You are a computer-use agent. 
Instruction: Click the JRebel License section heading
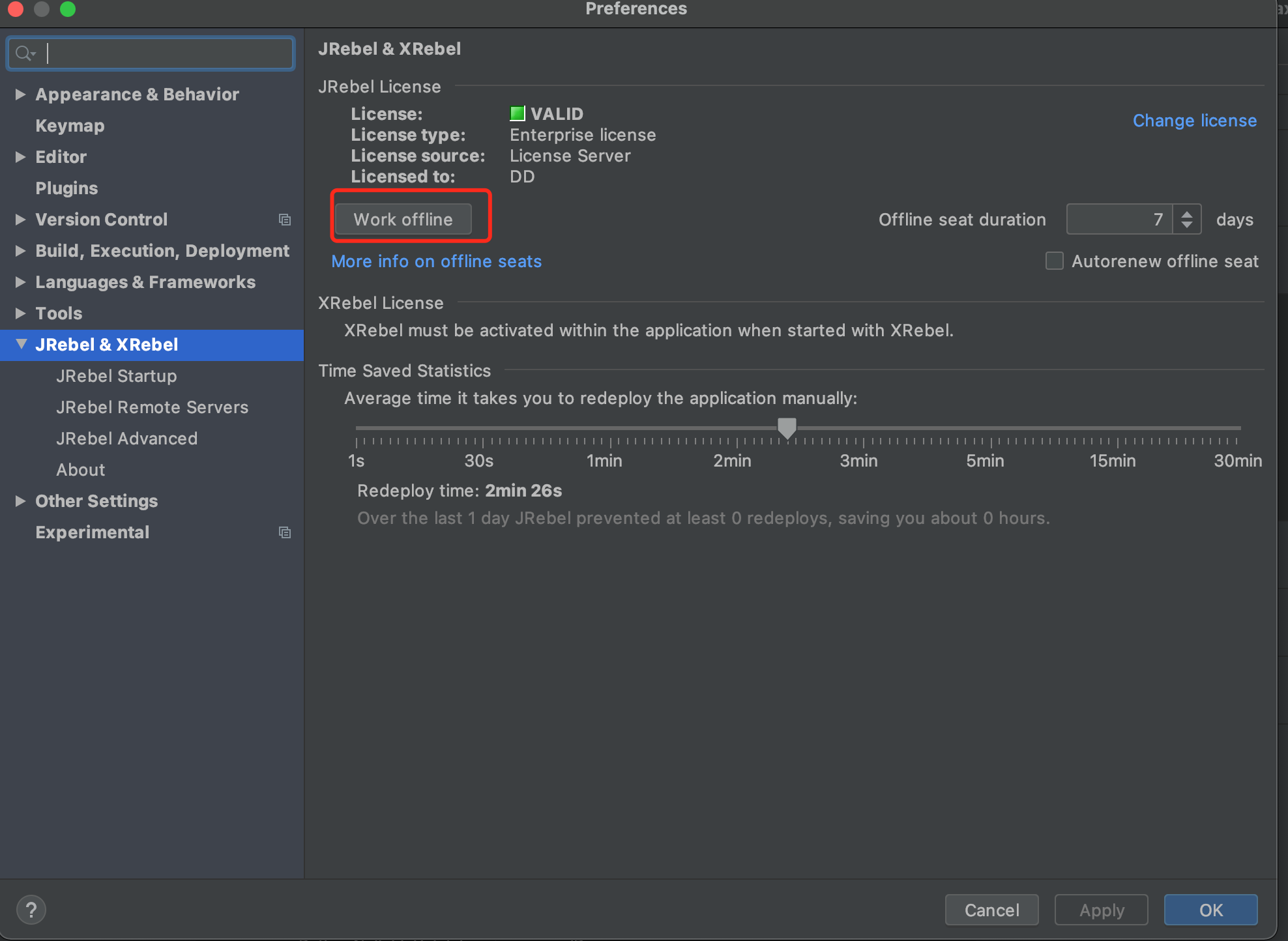[x=380, y=87]
